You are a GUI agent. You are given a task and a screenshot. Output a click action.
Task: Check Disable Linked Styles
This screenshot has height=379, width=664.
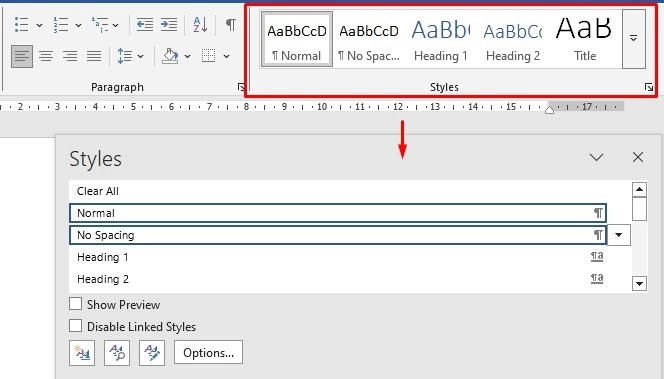[75, 326]
